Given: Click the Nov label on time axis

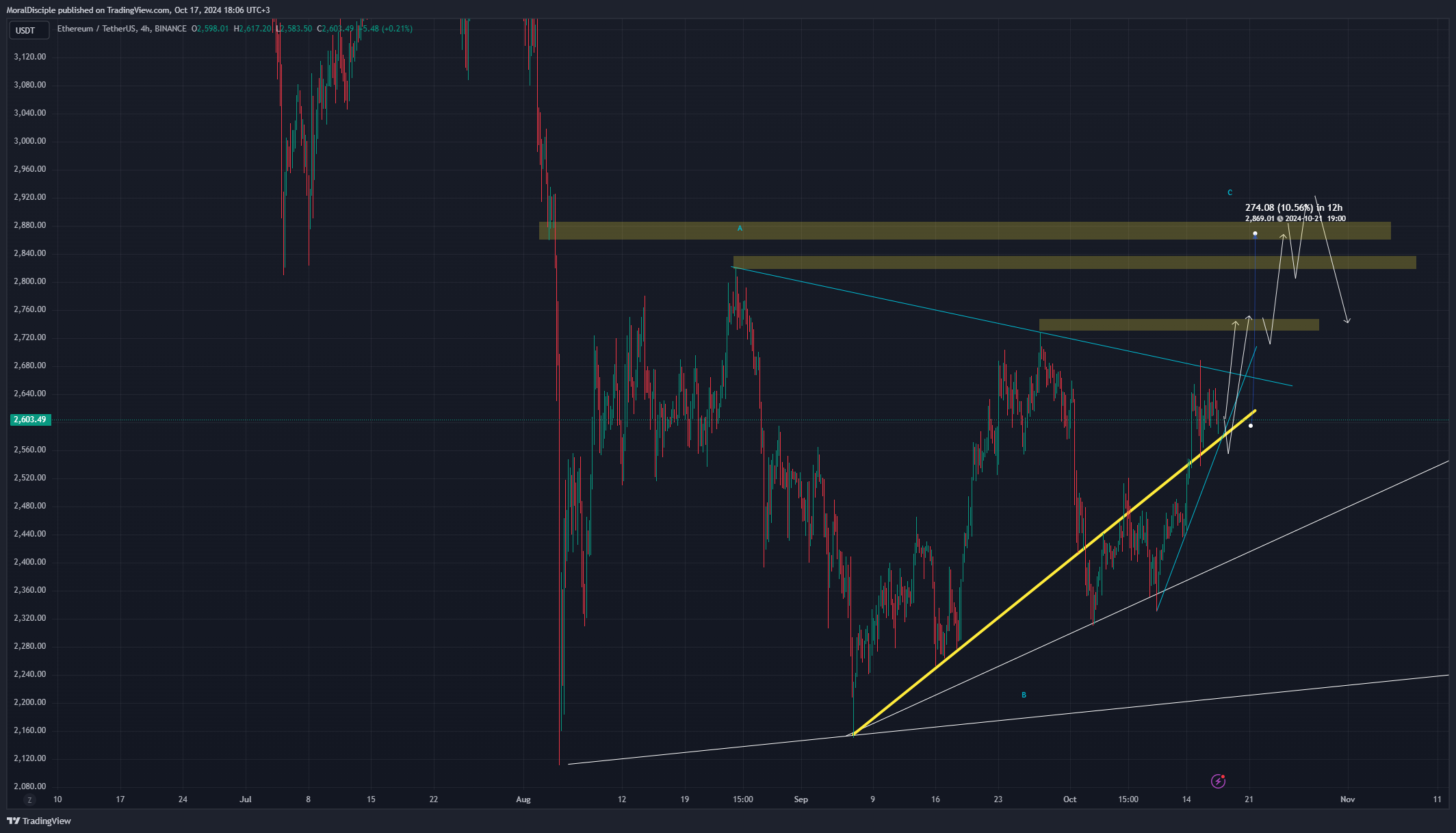Looking at the screenshot, I should pos(1347,799).
